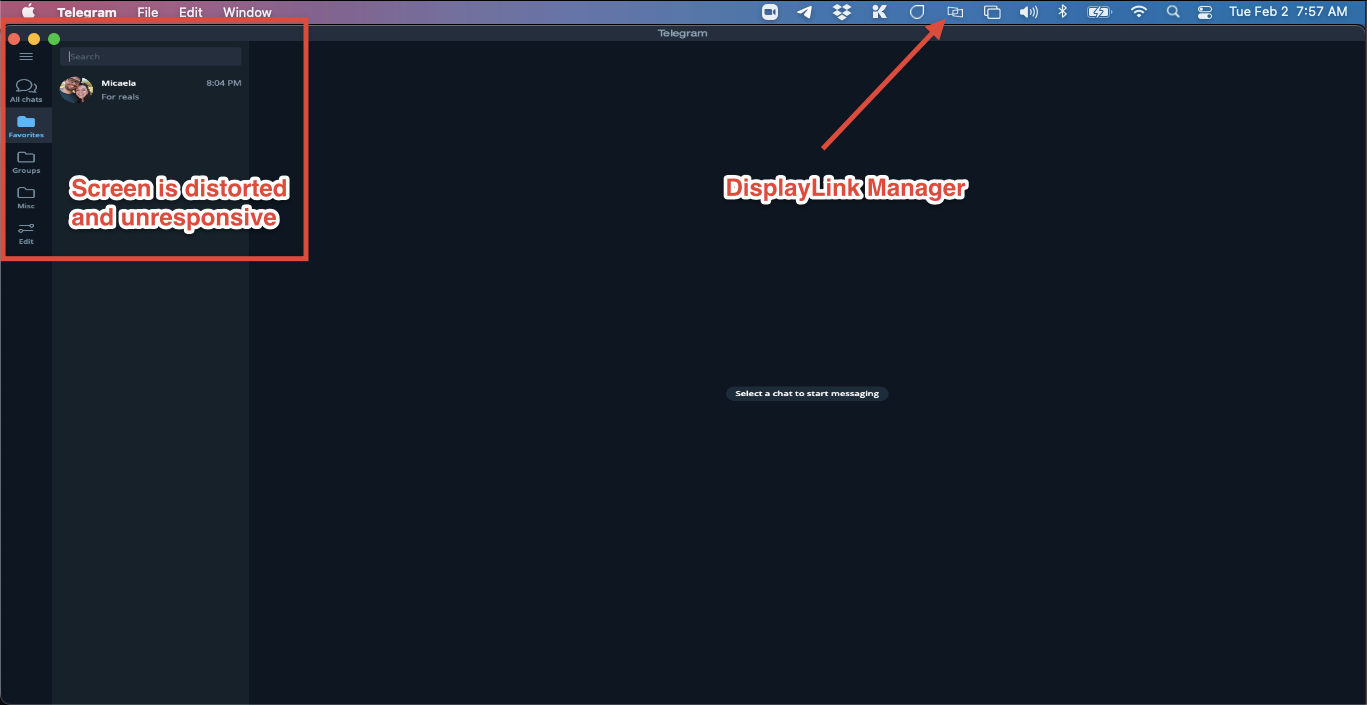The image size is (1367, 705).
Task: Check Wi-Fi status in menu bar
Action: (1138, 12)
